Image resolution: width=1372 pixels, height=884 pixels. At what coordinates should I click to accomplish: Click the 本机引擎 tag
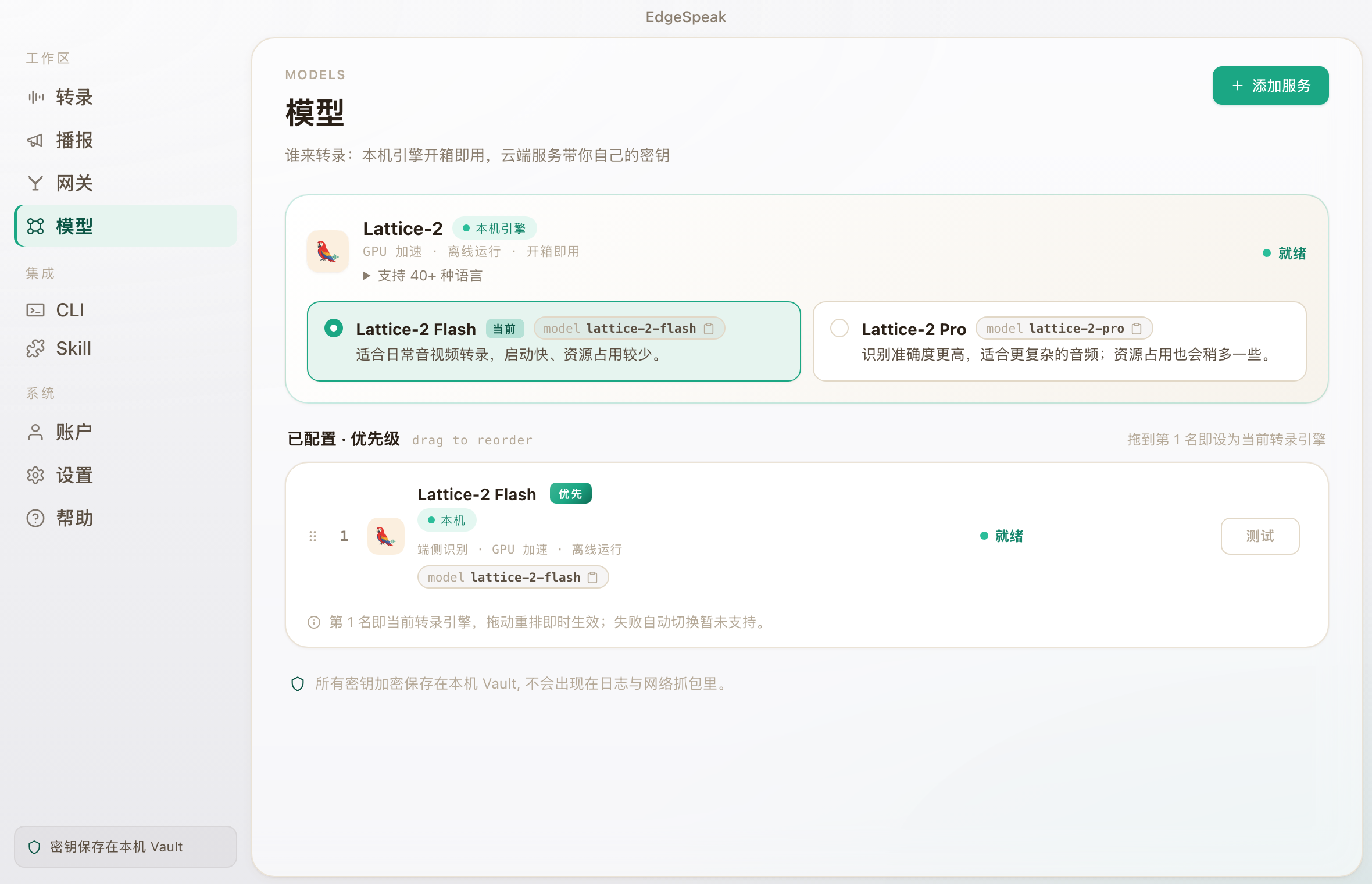click(494, 229)
